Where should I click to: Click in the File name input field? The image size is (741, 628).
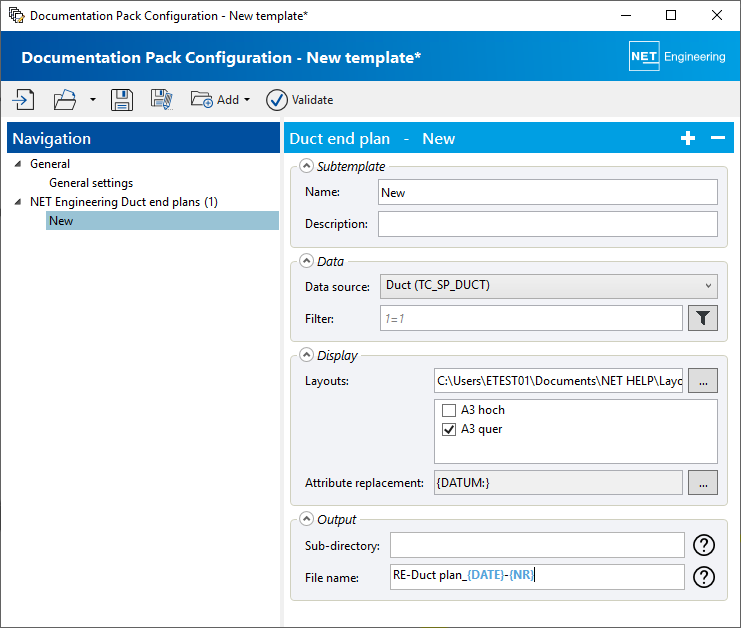tap(537, 577)
